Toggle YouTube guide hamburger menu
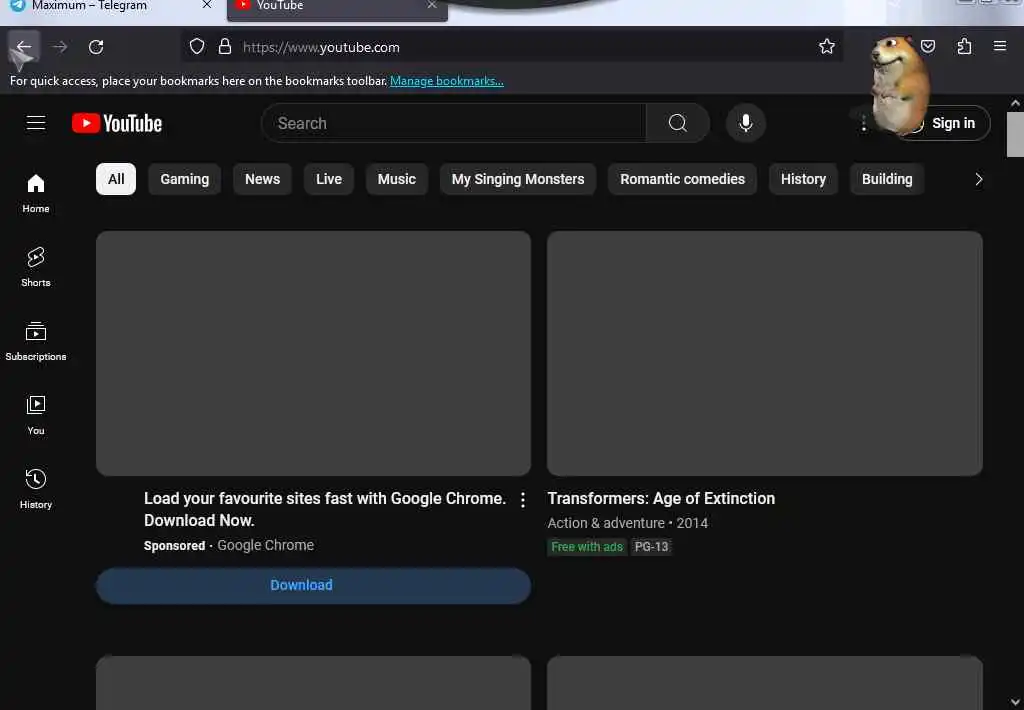Screen dimensions: 1024x710 point(36,123)
